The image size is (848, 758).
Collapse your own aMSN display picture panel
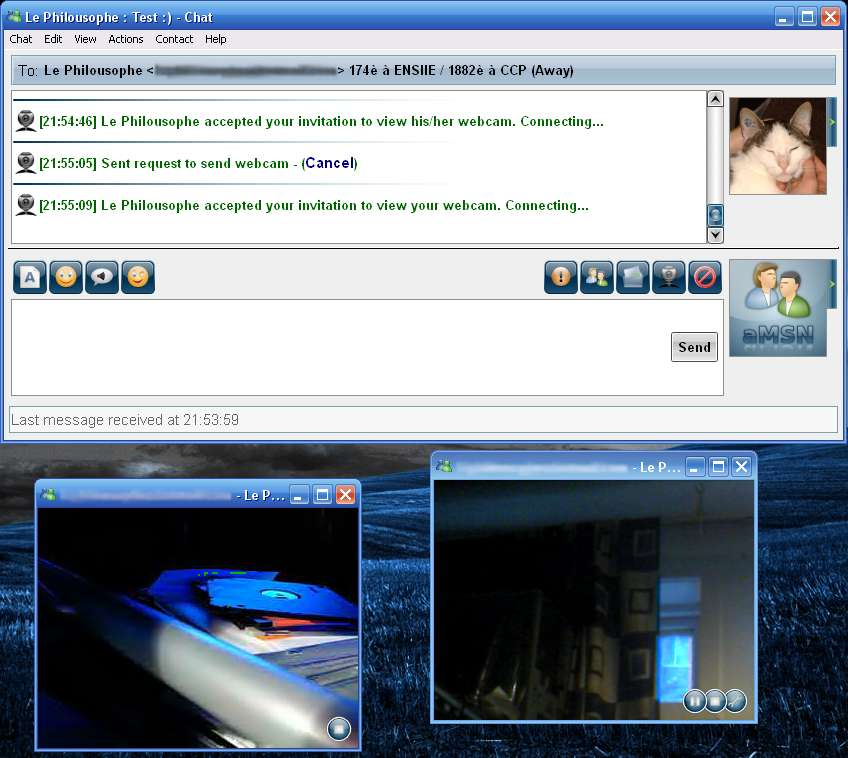point(832,289)
